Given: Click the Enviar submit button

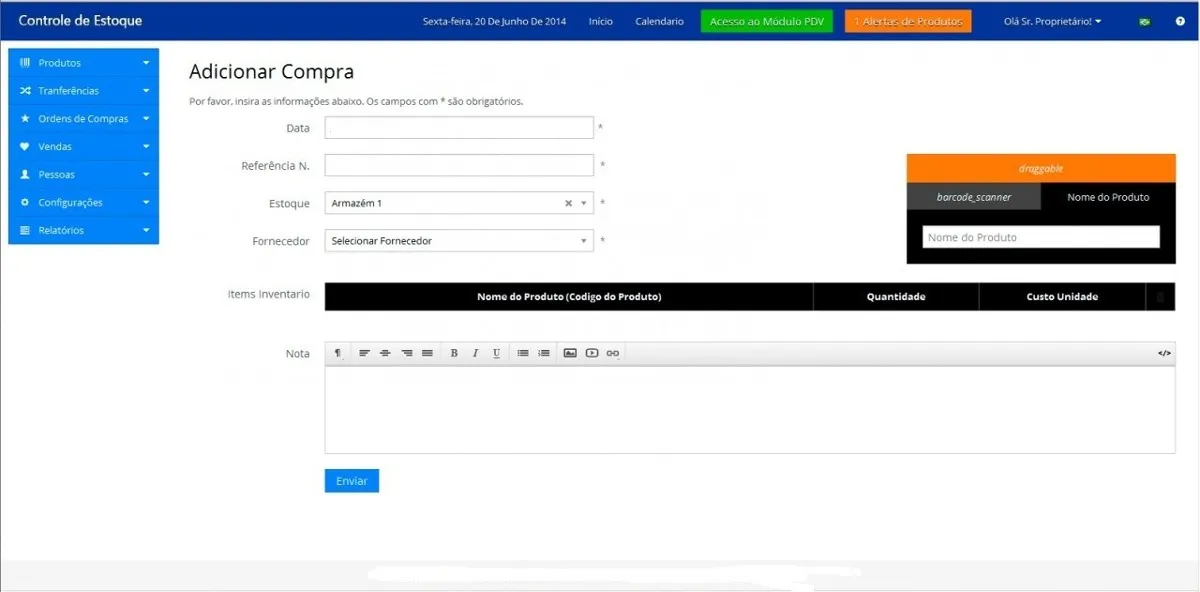Looking at the screenshot, I should tap(351, 480).
